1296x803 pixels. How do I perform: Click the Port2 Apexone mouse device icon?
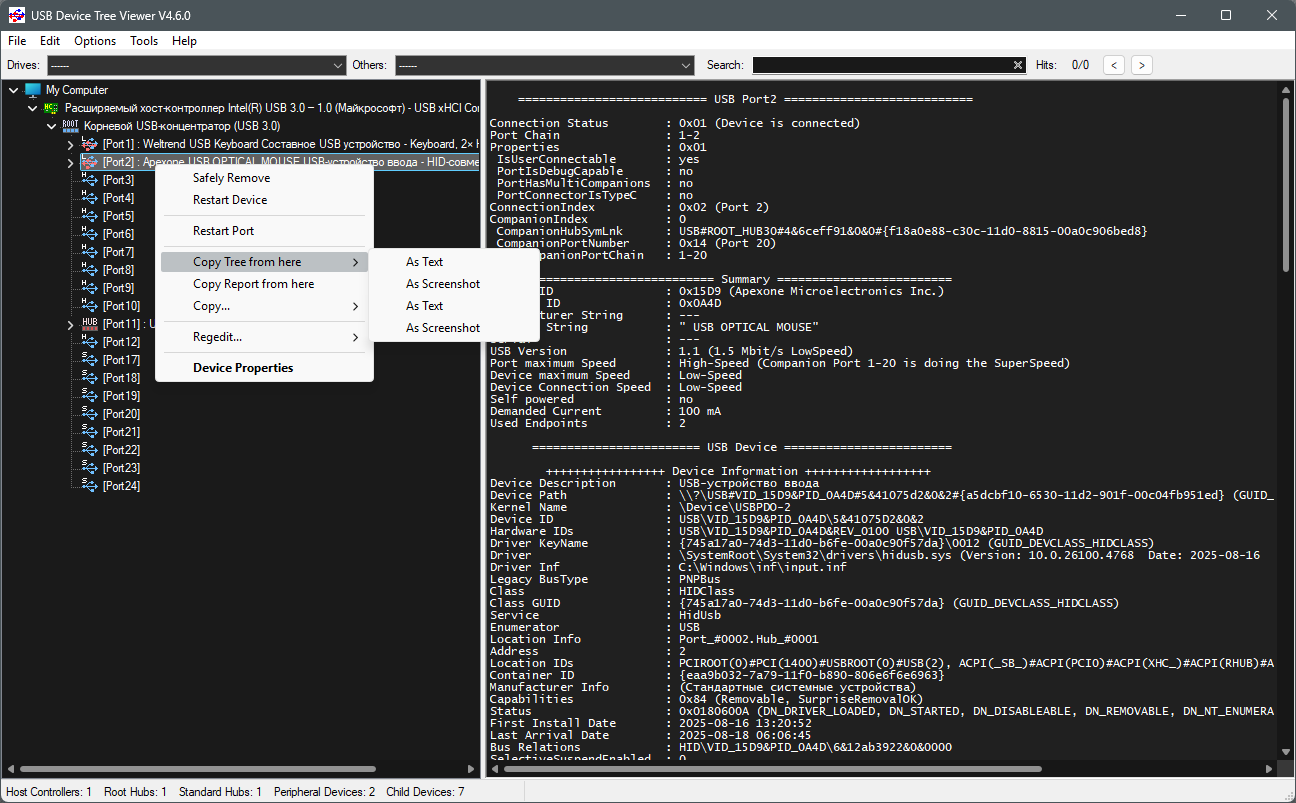[89, 162]
